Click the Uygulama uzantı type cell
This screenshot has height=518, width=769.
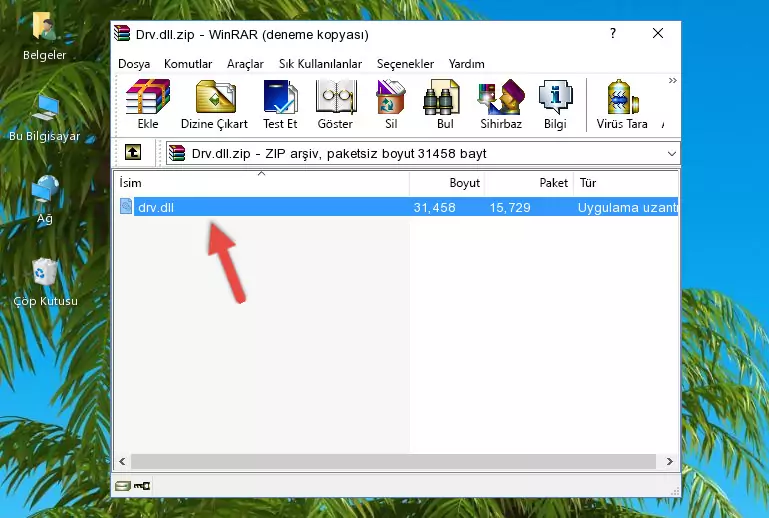click(x=628, y=207)
